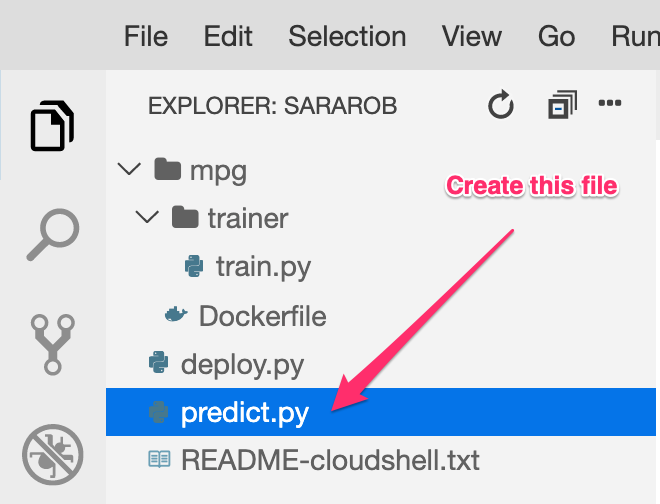This screenshot has height=504, width=660.
Task: Open the File menu
Action: 145,37
